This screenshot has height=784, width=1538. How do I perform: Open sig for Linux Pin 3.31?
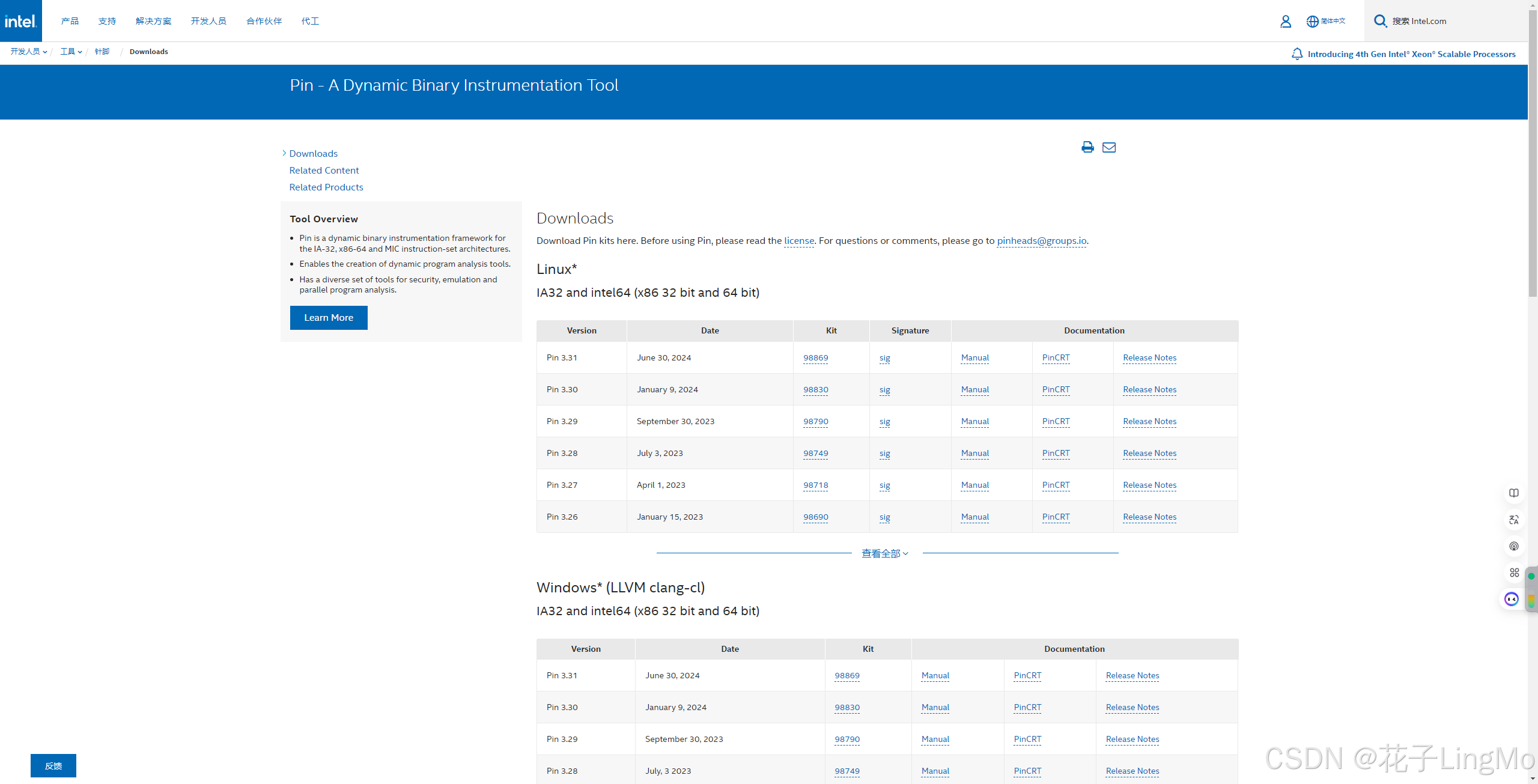[885, 358]
